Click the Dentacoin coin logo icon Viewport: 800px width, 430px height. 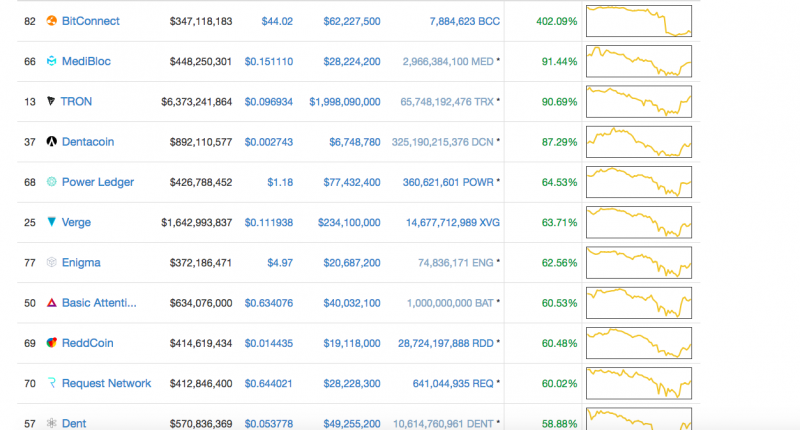pos(52,141)
